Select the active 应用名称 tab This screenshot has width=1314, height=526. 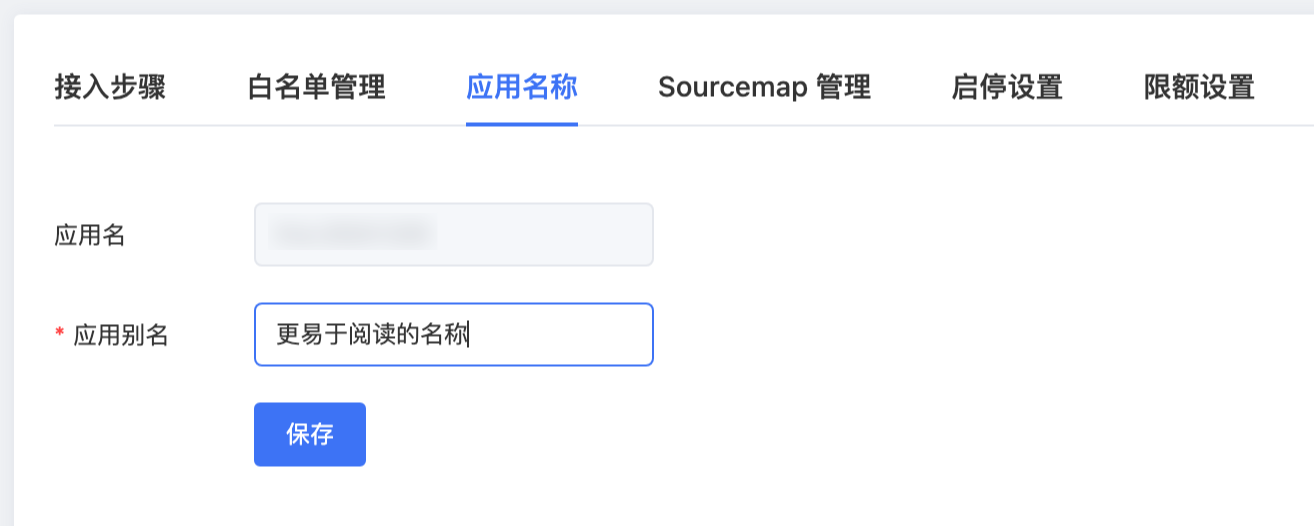[522, 88]
